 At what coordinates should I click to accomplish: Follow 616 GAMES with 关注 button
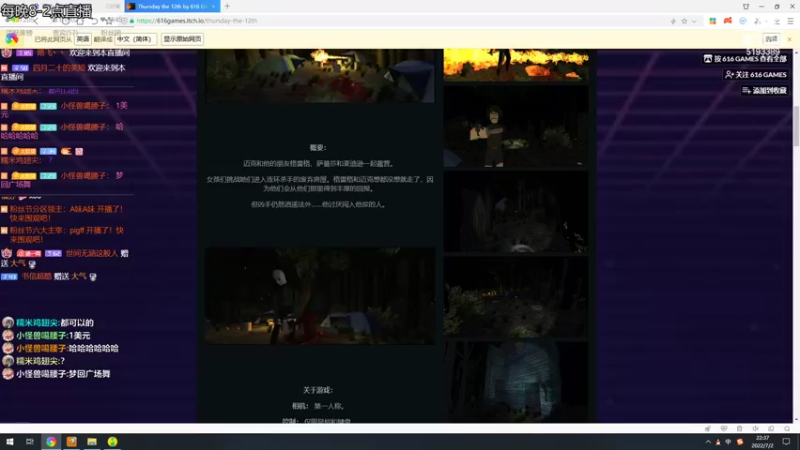pos(756,74)
